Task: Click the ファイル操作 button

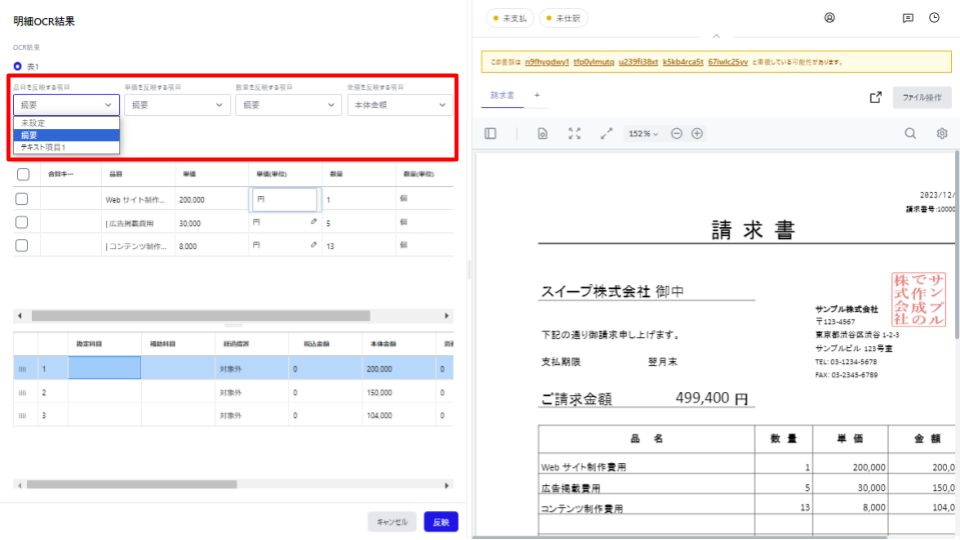Action: pyautogui.click(x=921, y=97)
